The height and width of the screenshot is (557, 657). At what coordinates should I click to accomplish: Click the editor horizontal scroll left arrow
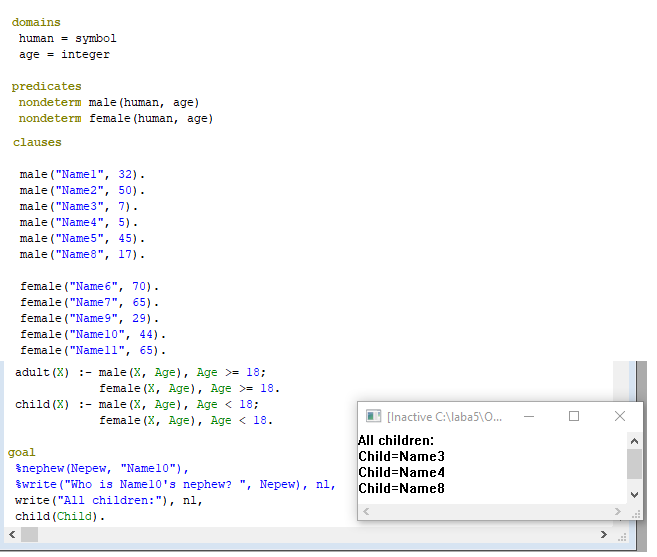coord(12,534)
